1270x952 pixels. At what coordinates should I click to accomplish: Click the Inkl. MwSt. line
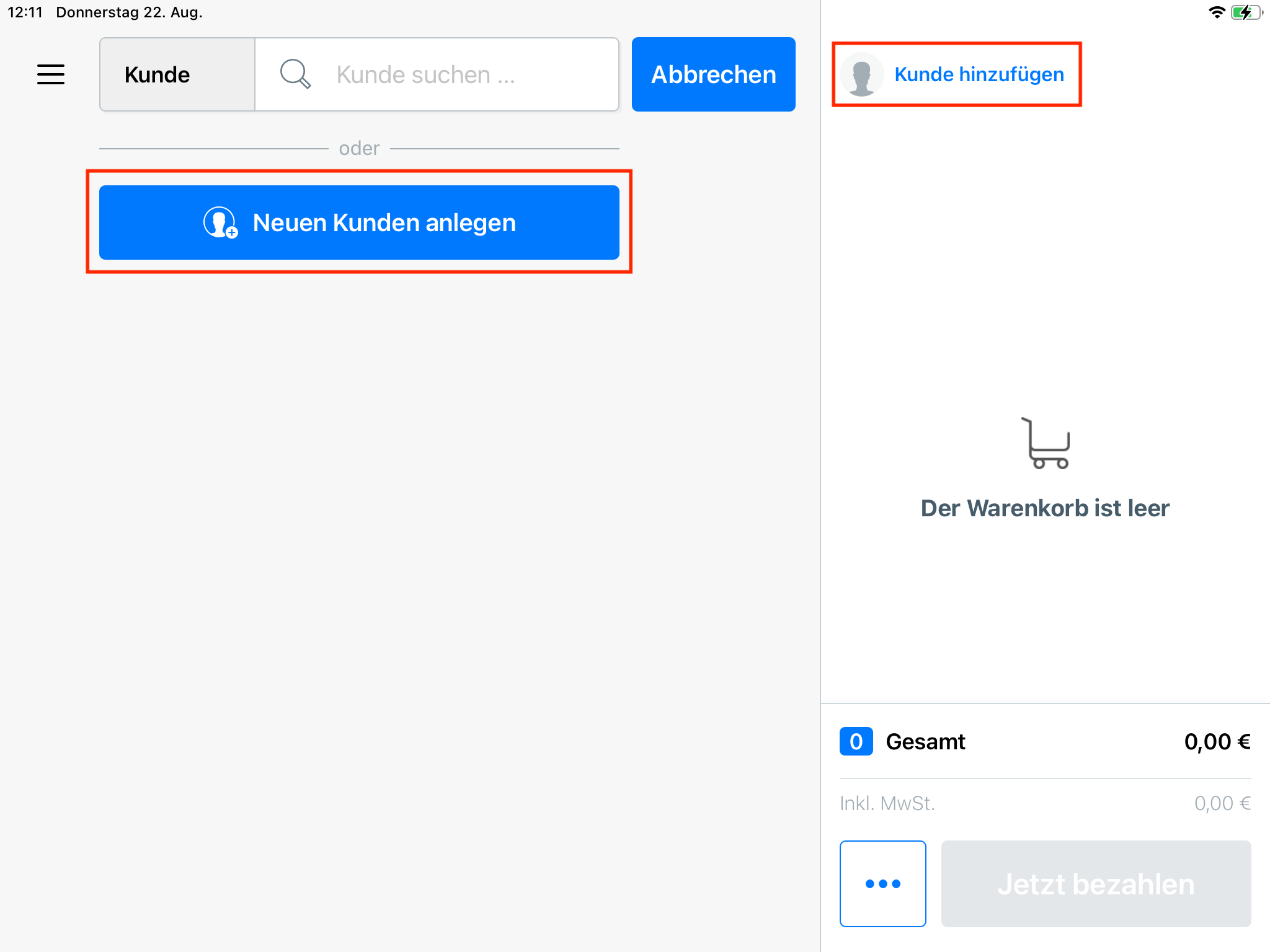[887, 803]
